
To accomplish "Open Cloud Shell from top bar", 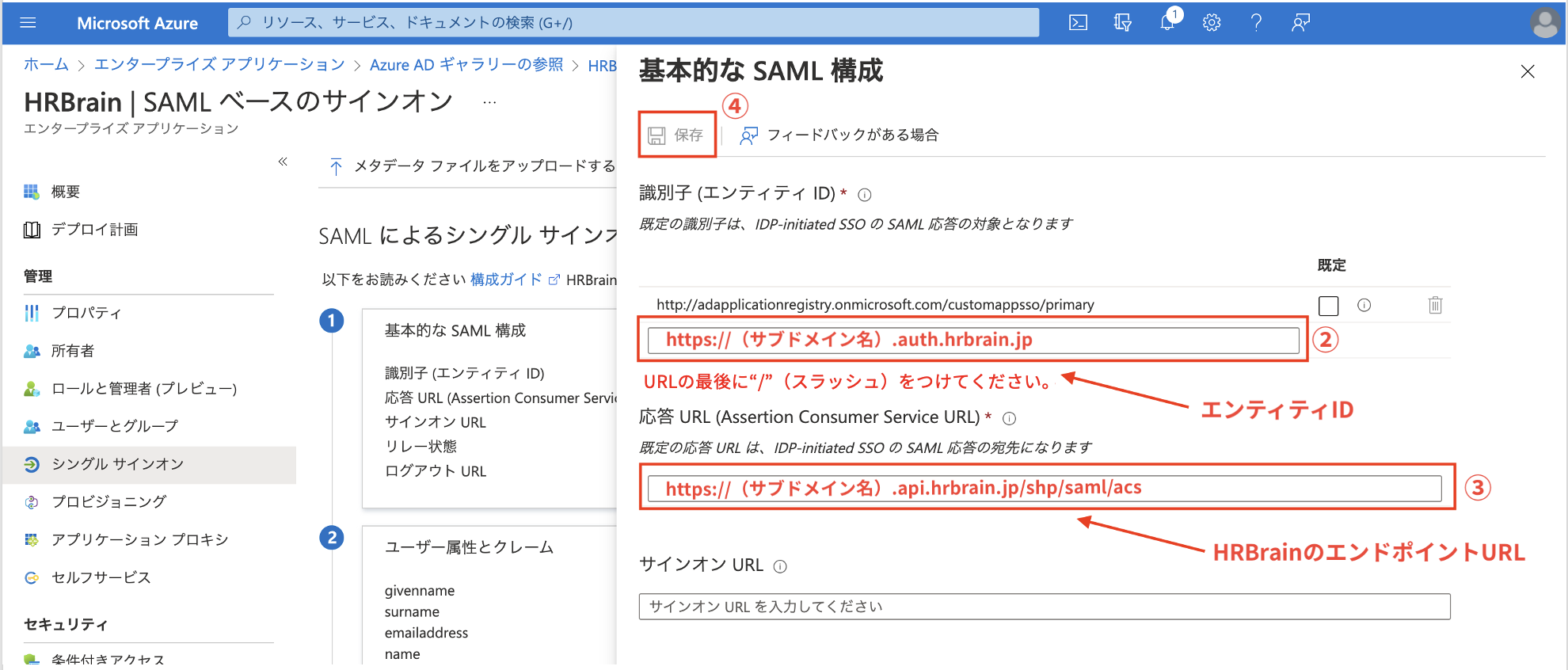I will point(1078,23).
